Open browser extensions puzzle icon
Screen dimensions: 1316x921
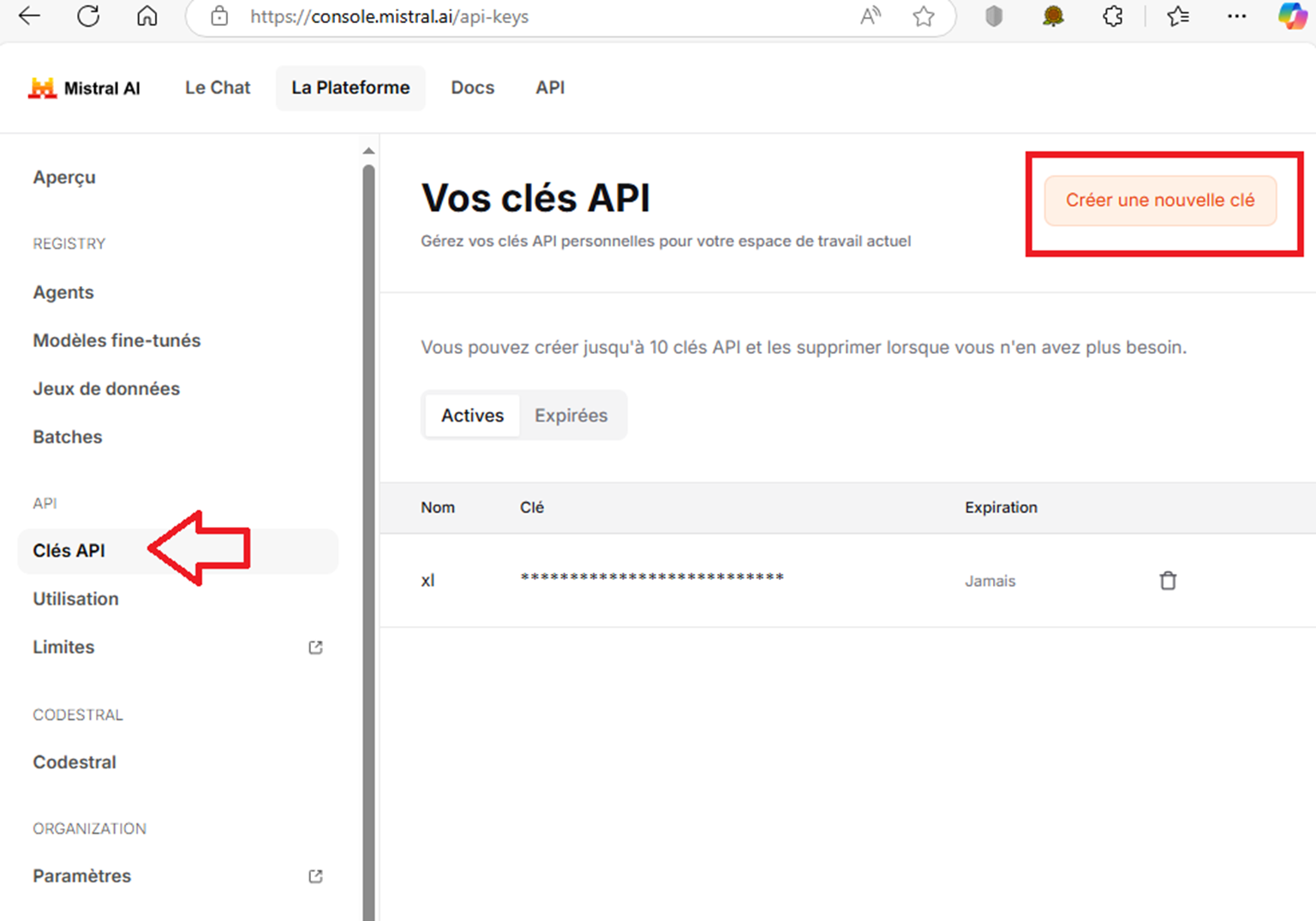click(x=1112, y=16)
